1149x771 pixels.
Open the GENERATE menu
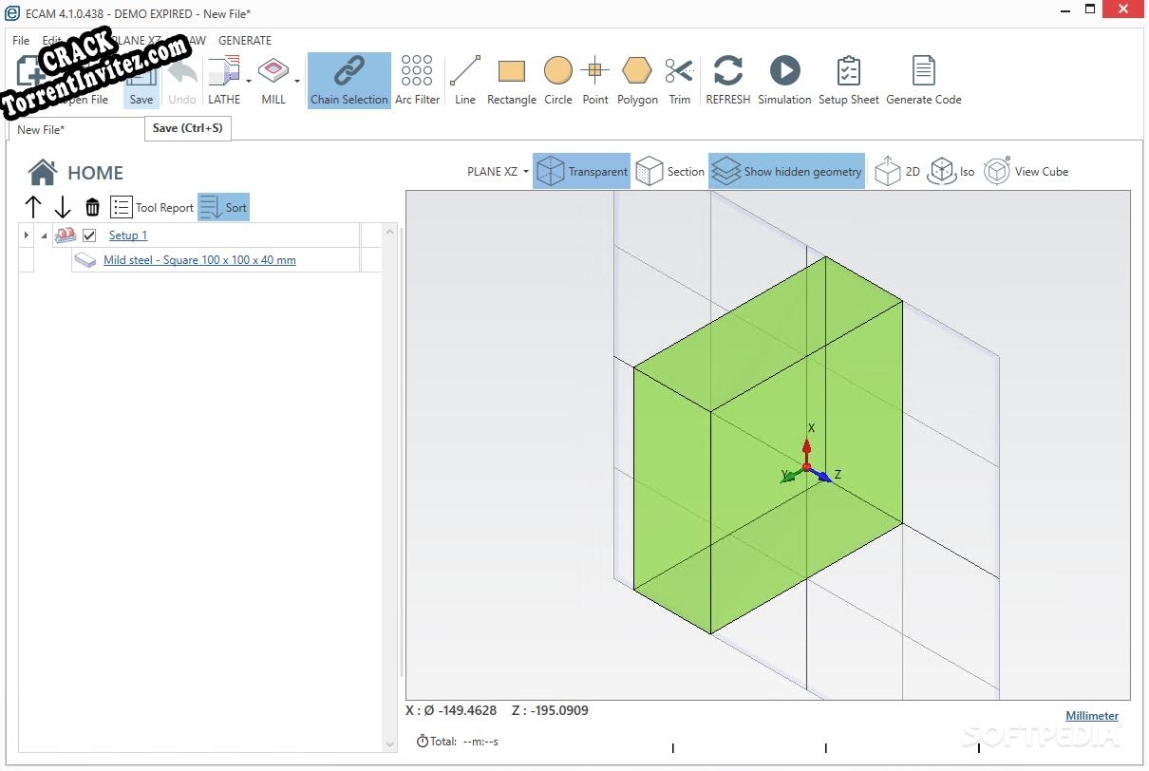coord(245,40)
